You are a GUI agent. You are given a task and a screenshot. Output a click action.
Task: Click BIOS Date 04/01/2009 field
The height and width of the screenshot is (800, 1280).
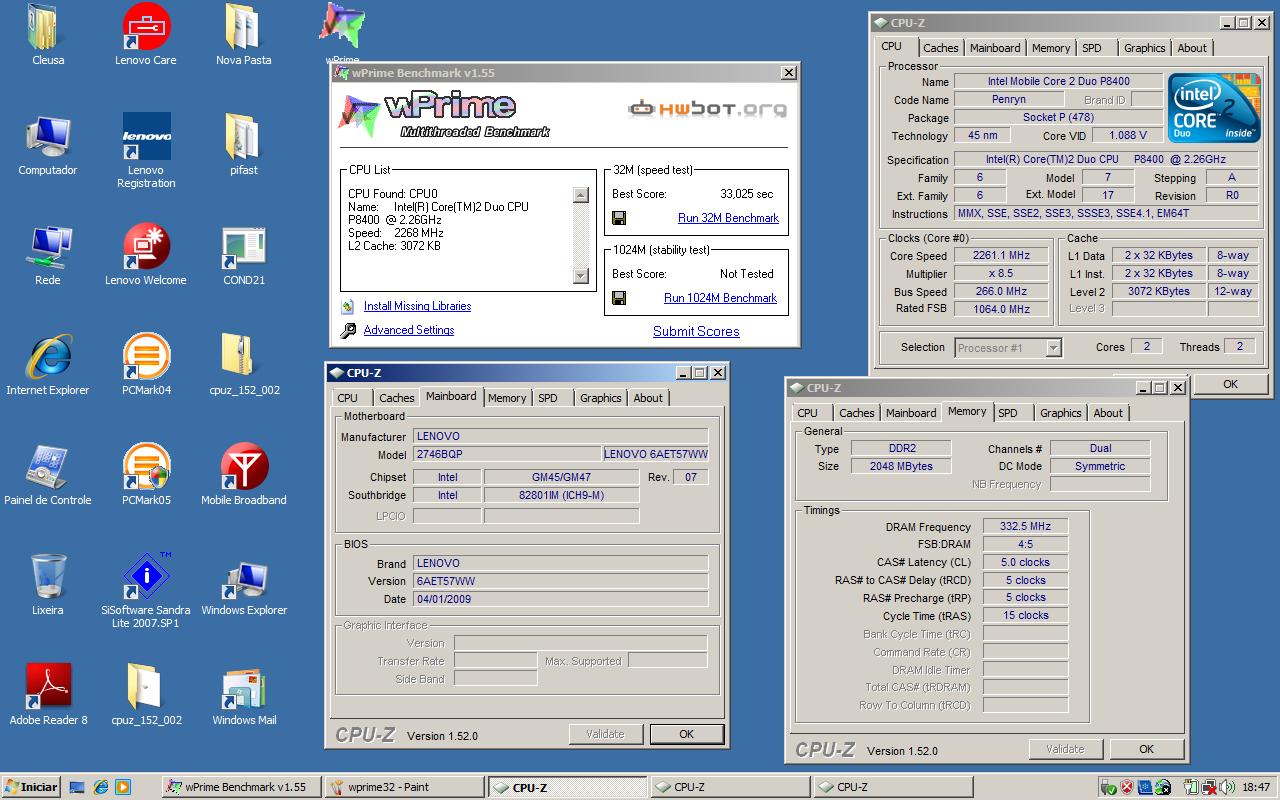coord(560,599)
